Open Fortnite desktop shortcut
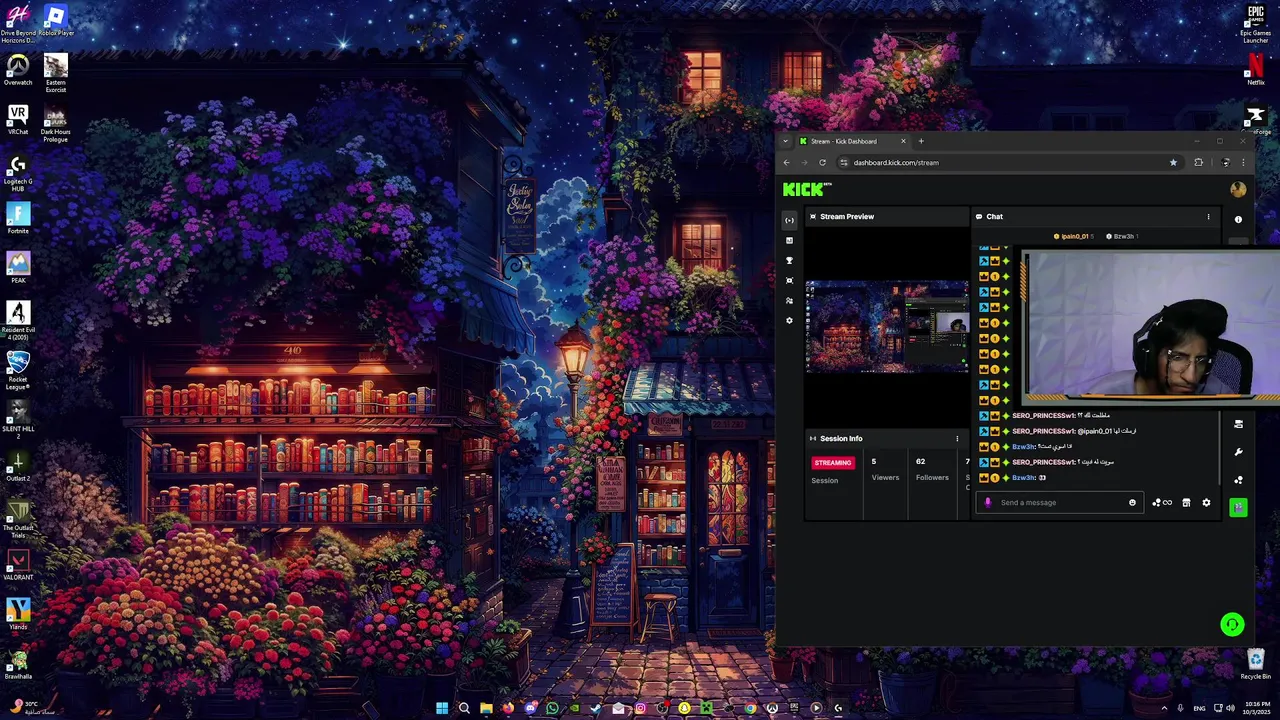1280x720 pixels. pos(18,218)
